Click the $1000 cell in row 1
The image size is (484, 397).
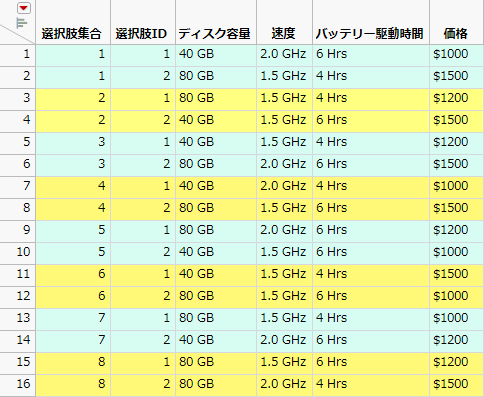tap(457, 54)
